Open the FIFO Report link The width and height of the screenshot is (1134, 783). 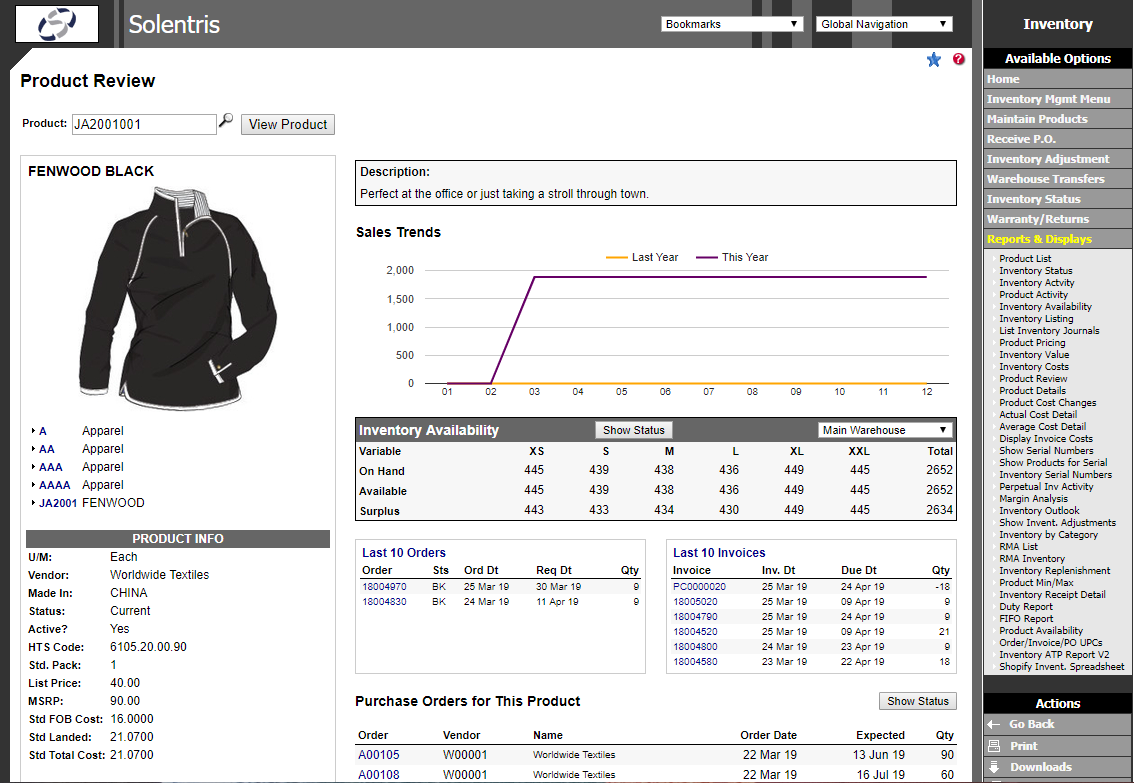click(x=1026, y=619)
